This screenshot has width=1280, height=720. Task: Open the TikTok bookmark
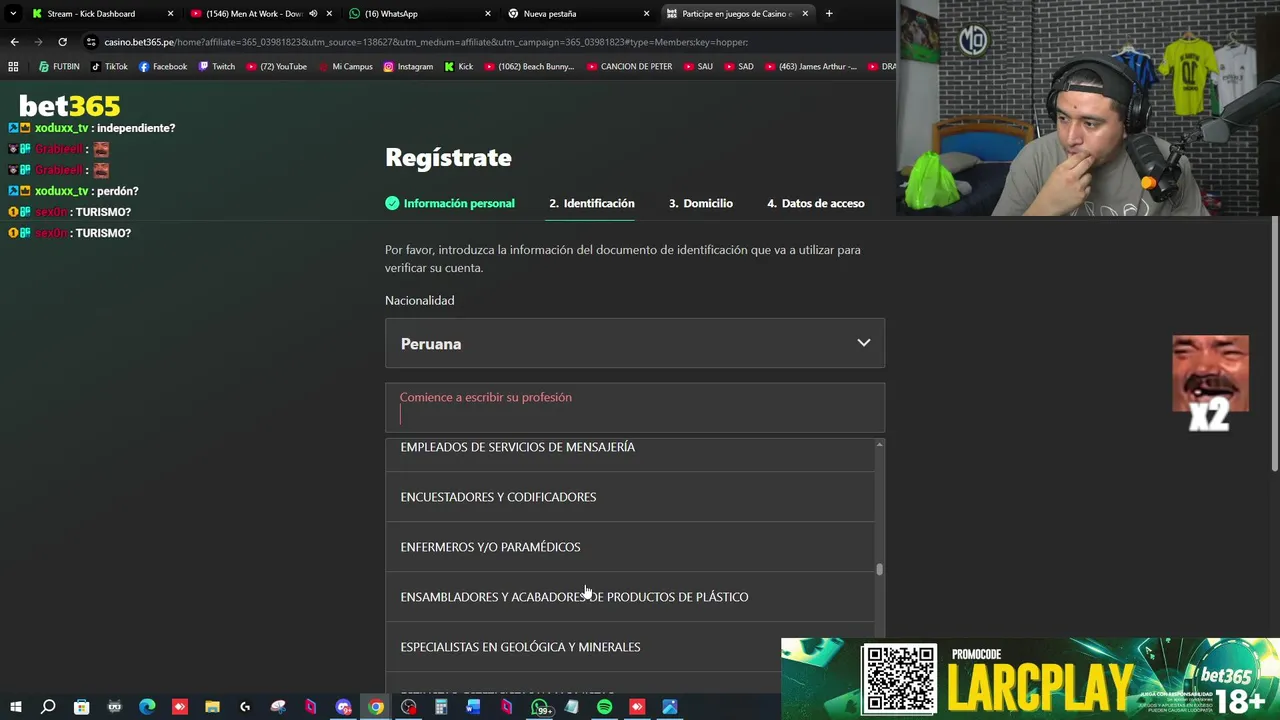(109, 67)
